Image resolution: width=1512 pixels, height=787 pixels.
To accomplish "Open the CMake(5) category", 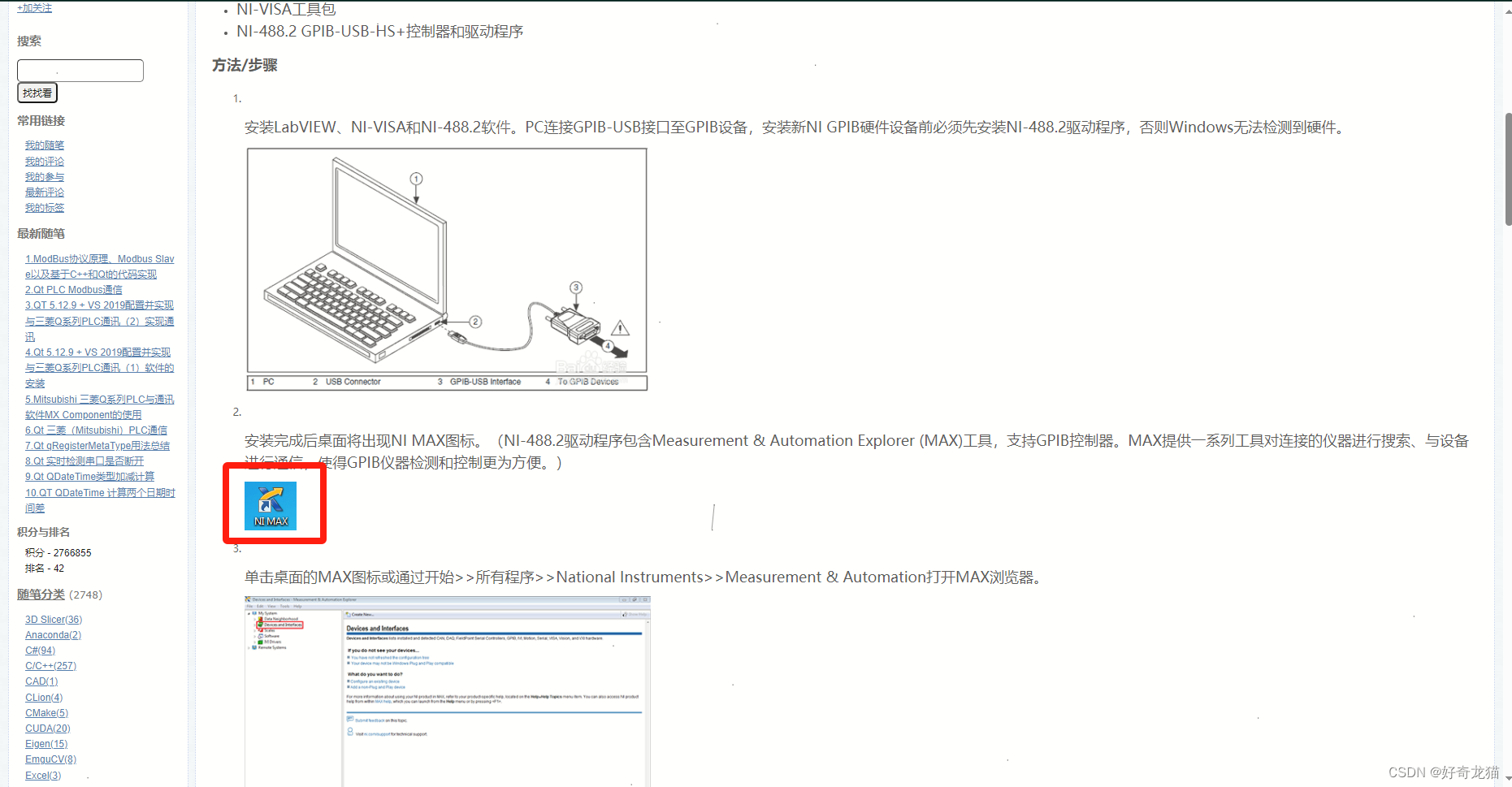I will pos(46,713).
